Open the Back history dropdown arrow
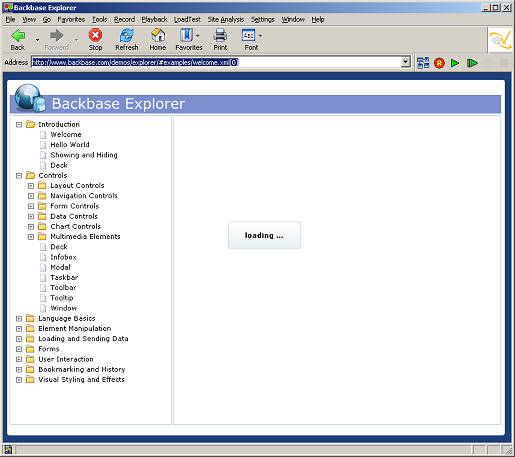Screen dimensions: 515x457 37,40
